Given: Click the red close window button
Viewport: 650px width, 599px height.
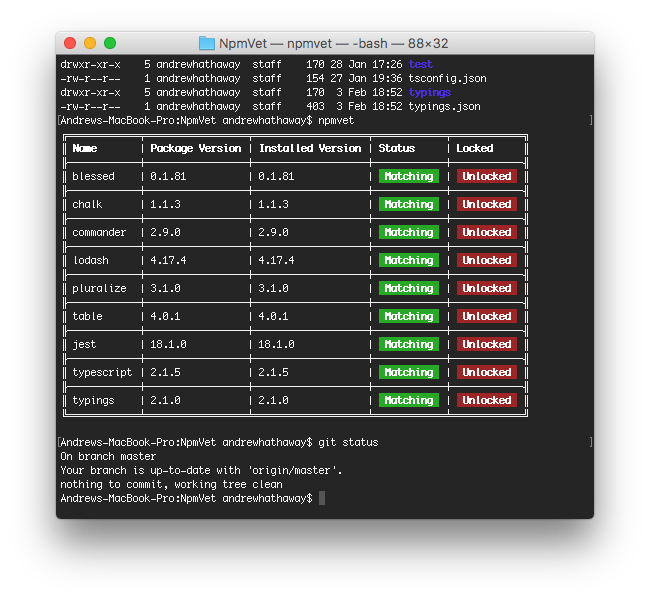Looking at the screenshot, I should click(70, 43).
